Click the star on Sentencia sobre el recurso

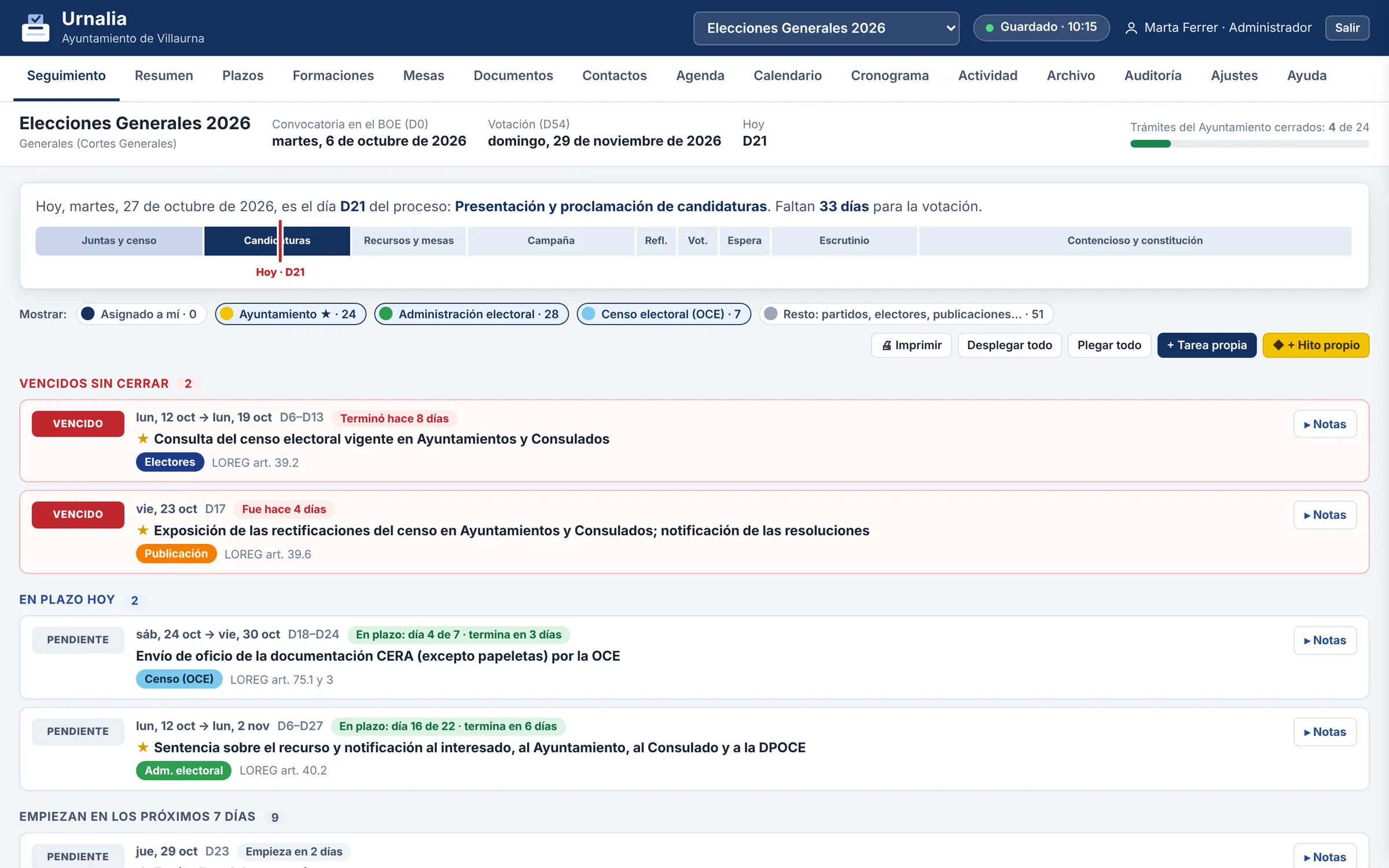pyautogui.click(x=143, y=747)
